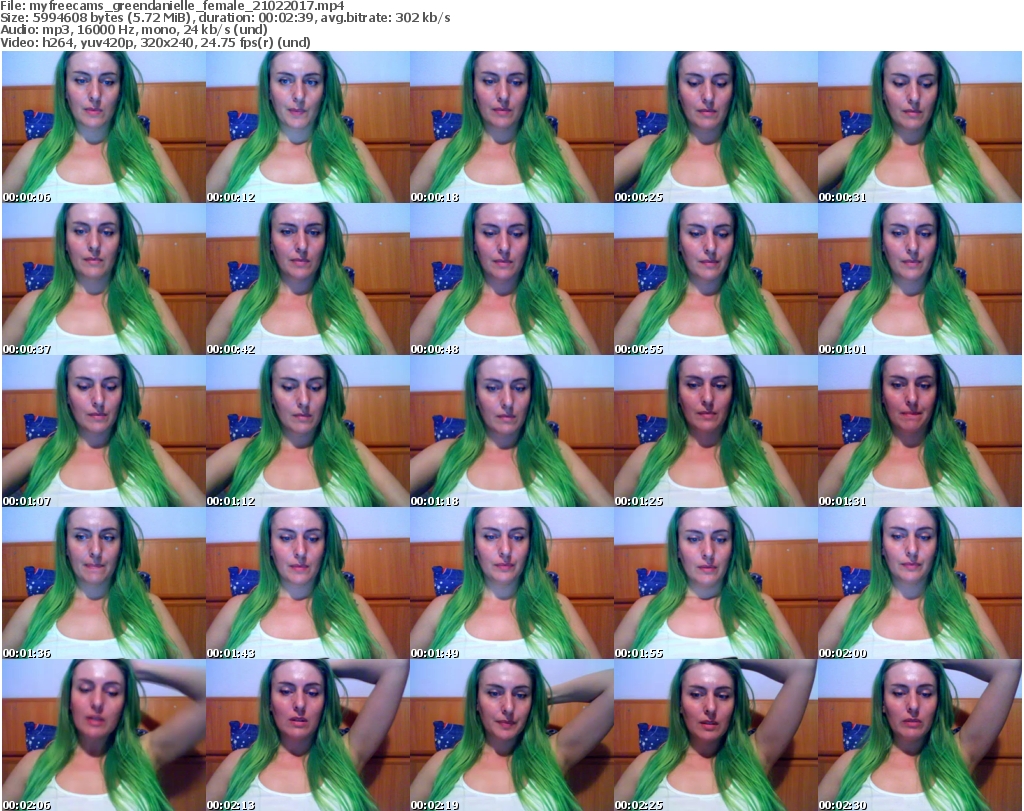Viewport: 1024px width, 811px height.
Task: Click the Audio mp3 info line
Action: [x=134, y=30]
